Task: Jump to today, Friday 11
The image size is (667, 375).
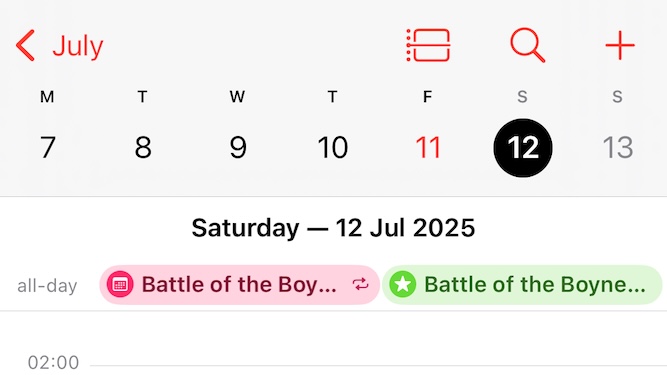Action: [428, 147]
